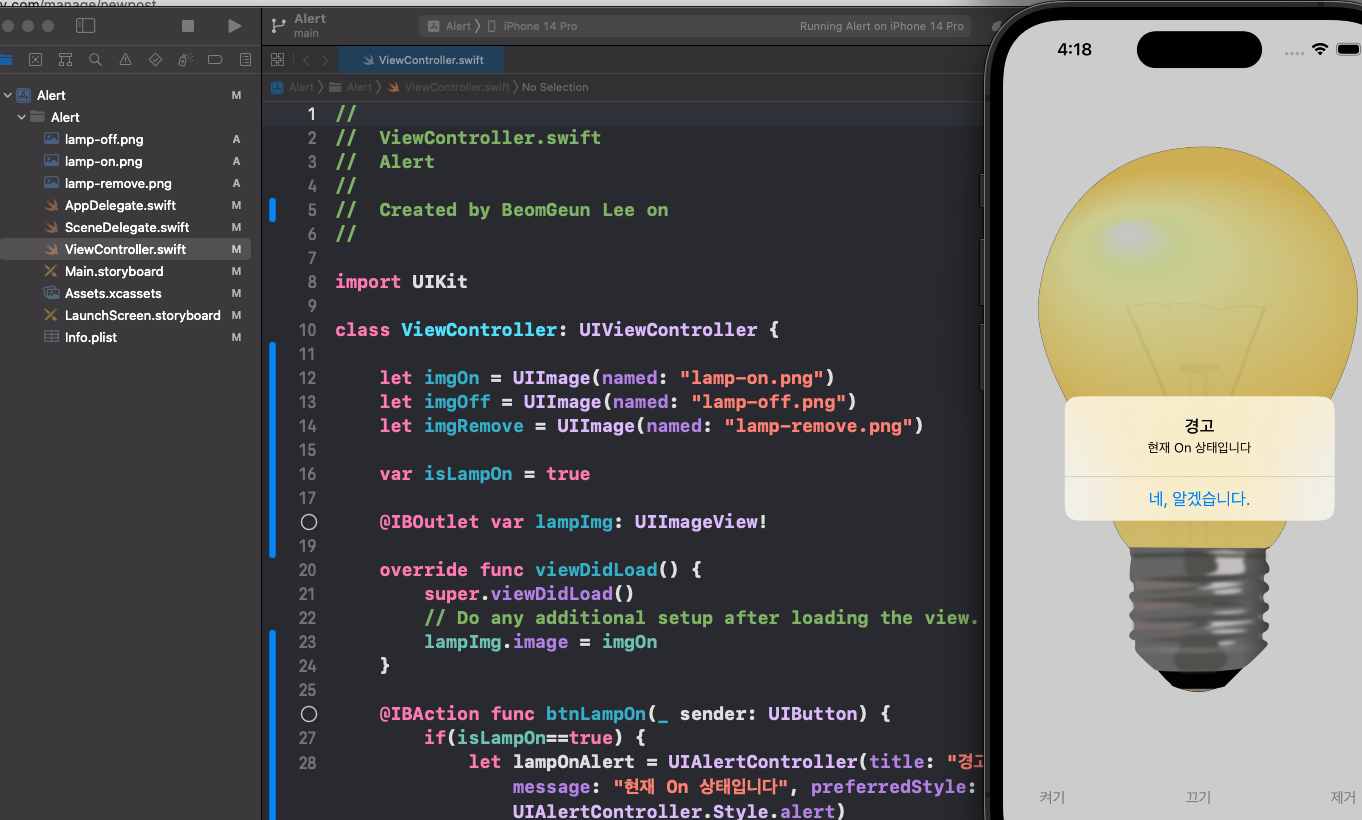Viewport: 1362px width, 820px height.
Task: Click the M status of AppDelegate.swift
Action: pyautogui.click(x=236, y=205)
